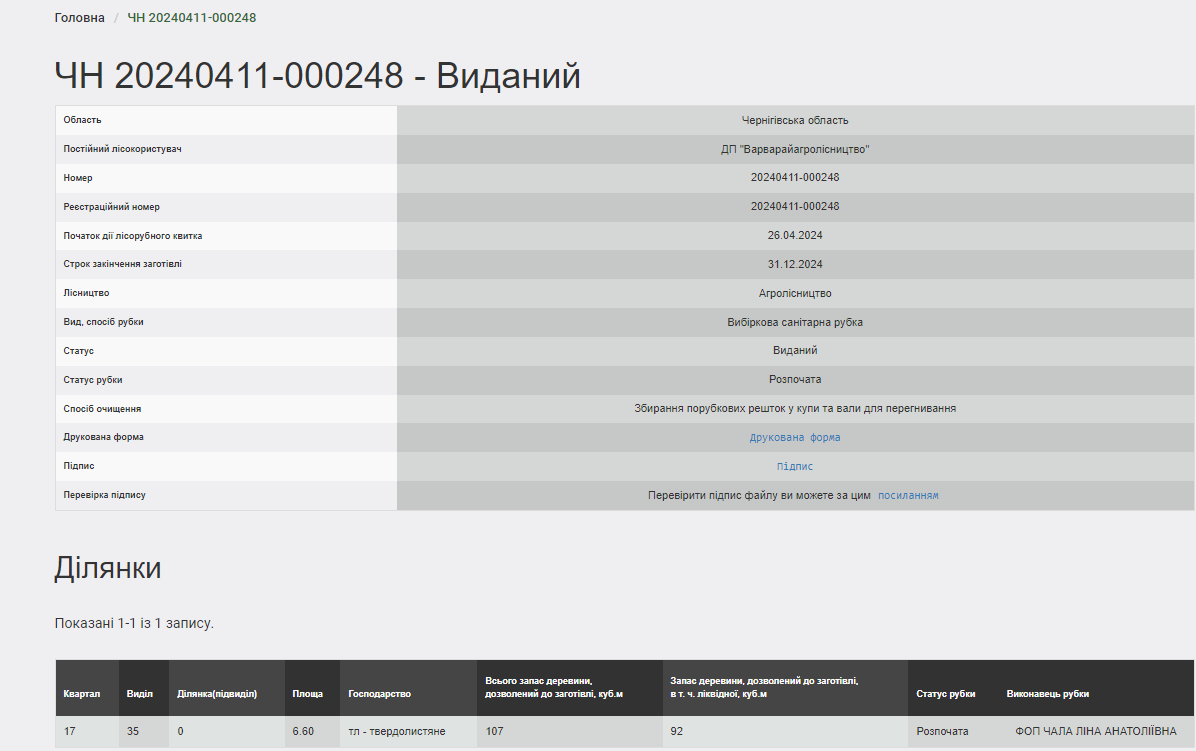Click the Головна breadcrumb link

(x=79, y=18)
